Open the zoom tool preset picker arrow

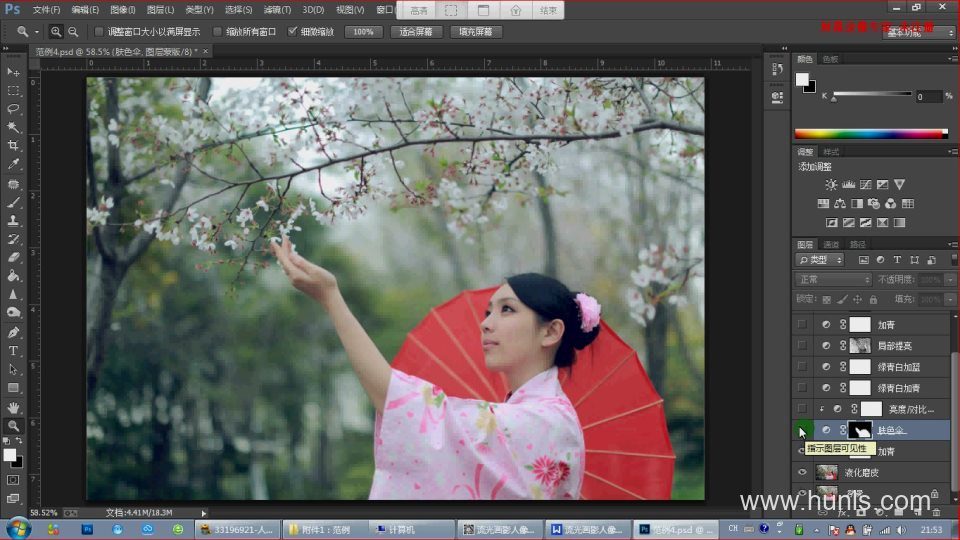[x=37, y=31]
